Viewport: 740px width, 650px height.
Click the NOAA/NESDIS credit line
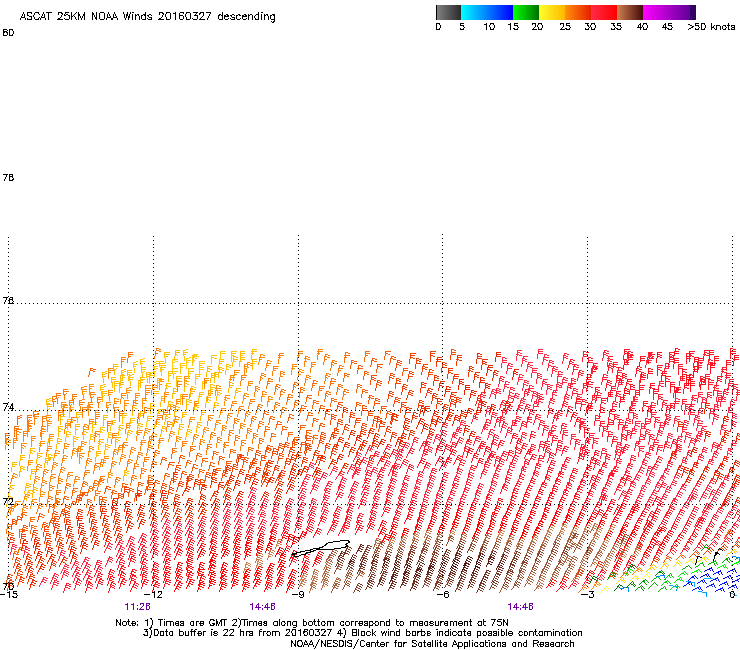click(x=432, y=644)
